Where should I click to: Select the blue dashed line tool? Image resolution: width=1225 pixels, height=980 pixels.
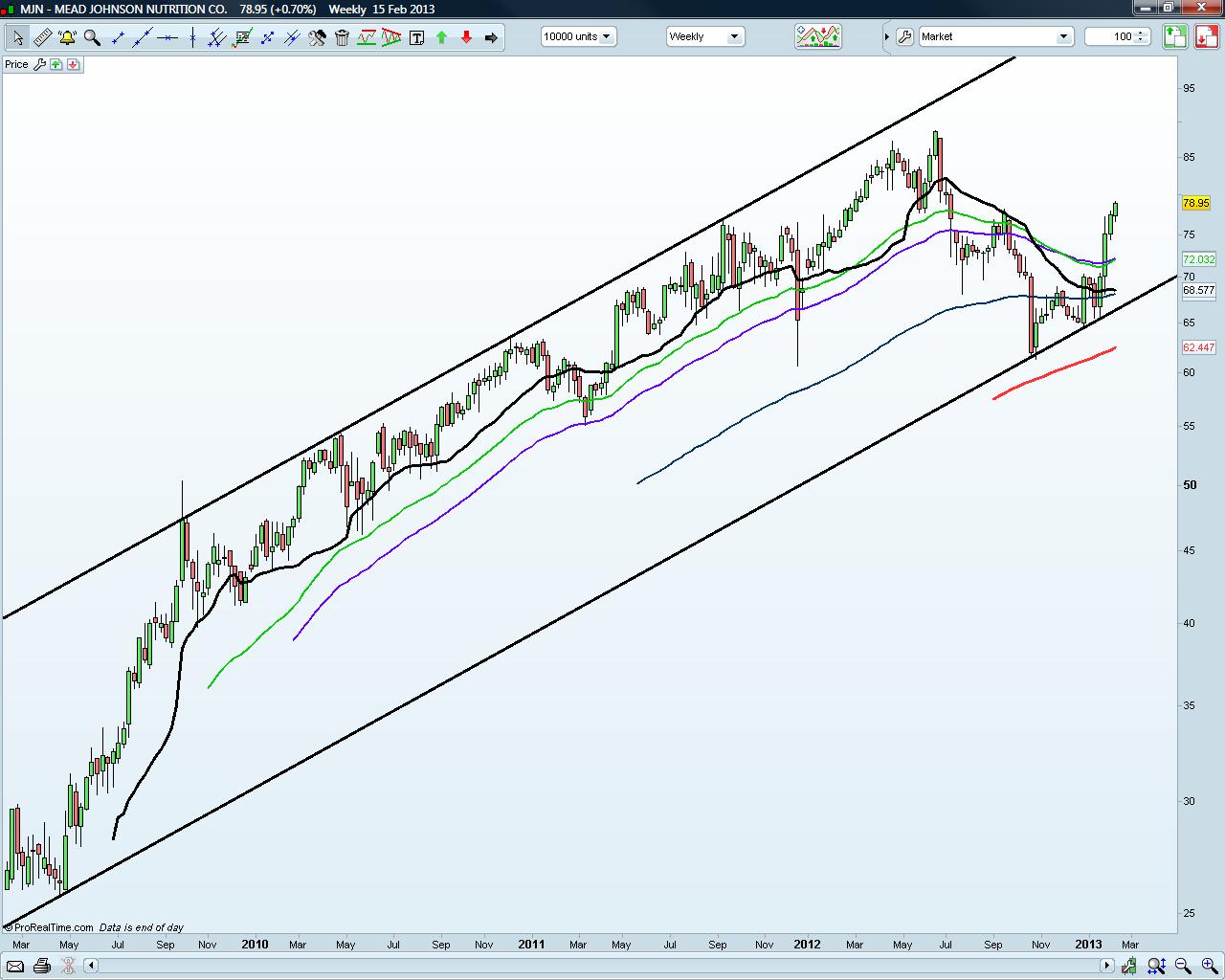pos(267,37)
